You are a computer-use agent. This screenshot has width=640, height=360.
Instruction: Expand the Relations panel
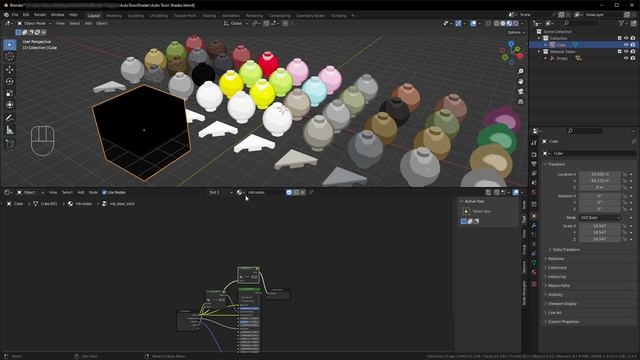556,259
